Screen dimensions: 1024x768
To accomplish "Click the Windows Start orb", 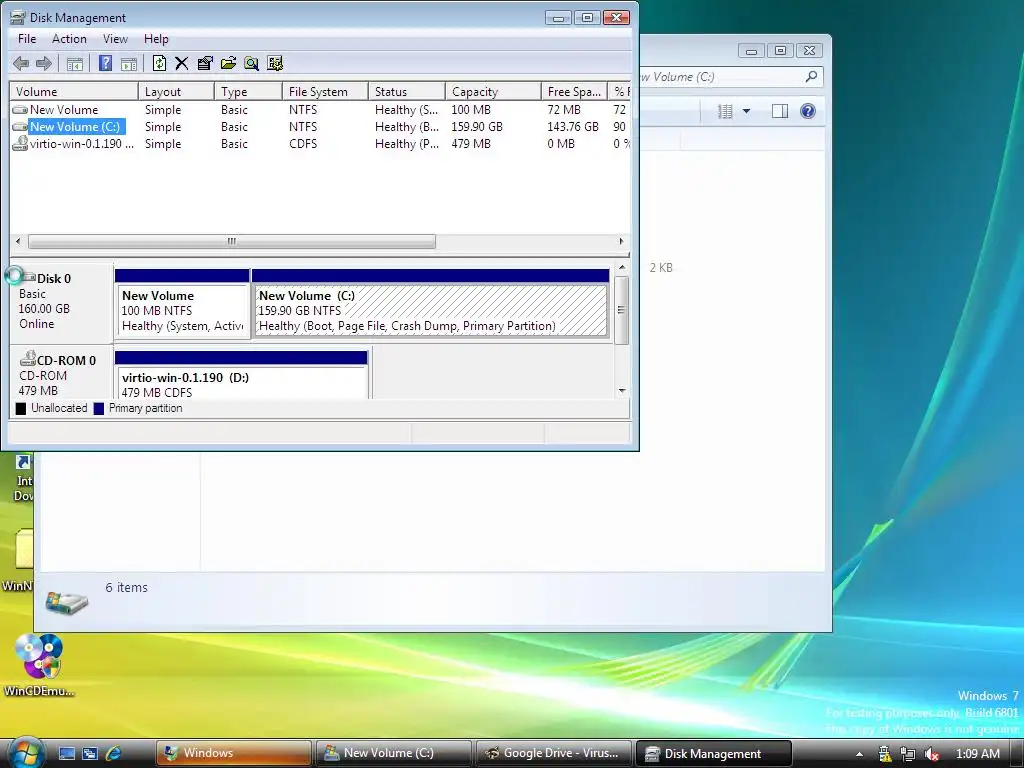I will click(x=25, y=752).
